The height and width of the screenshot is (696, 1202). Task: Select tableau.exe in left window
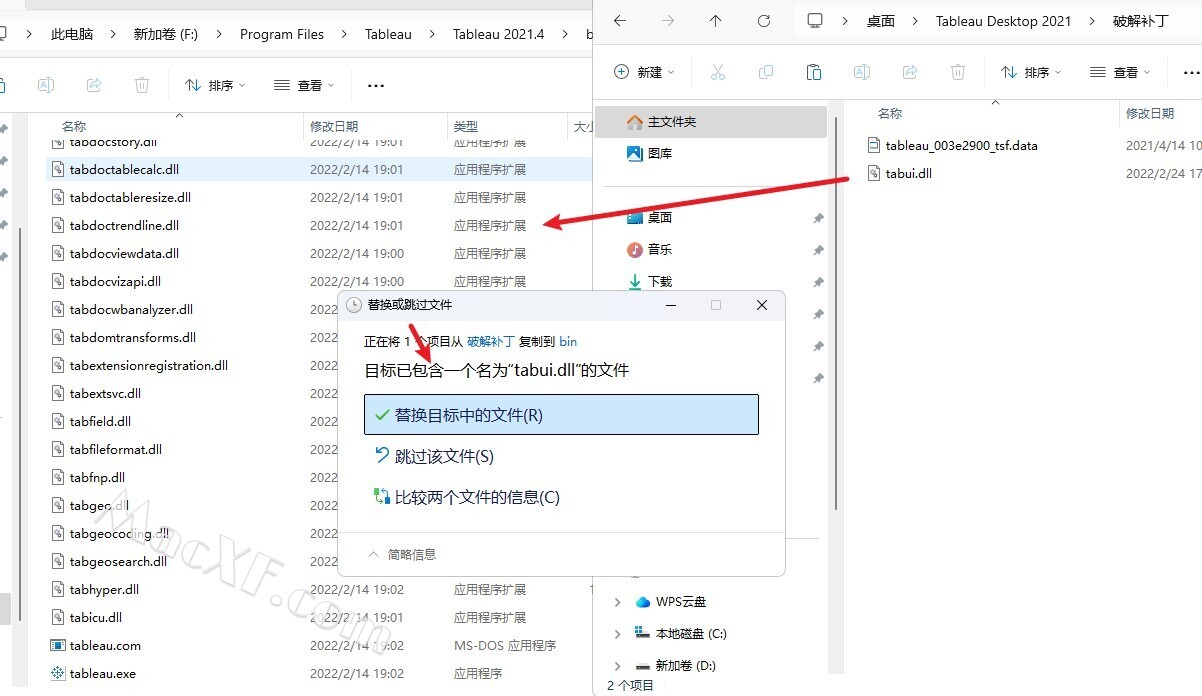pos(102,674)
